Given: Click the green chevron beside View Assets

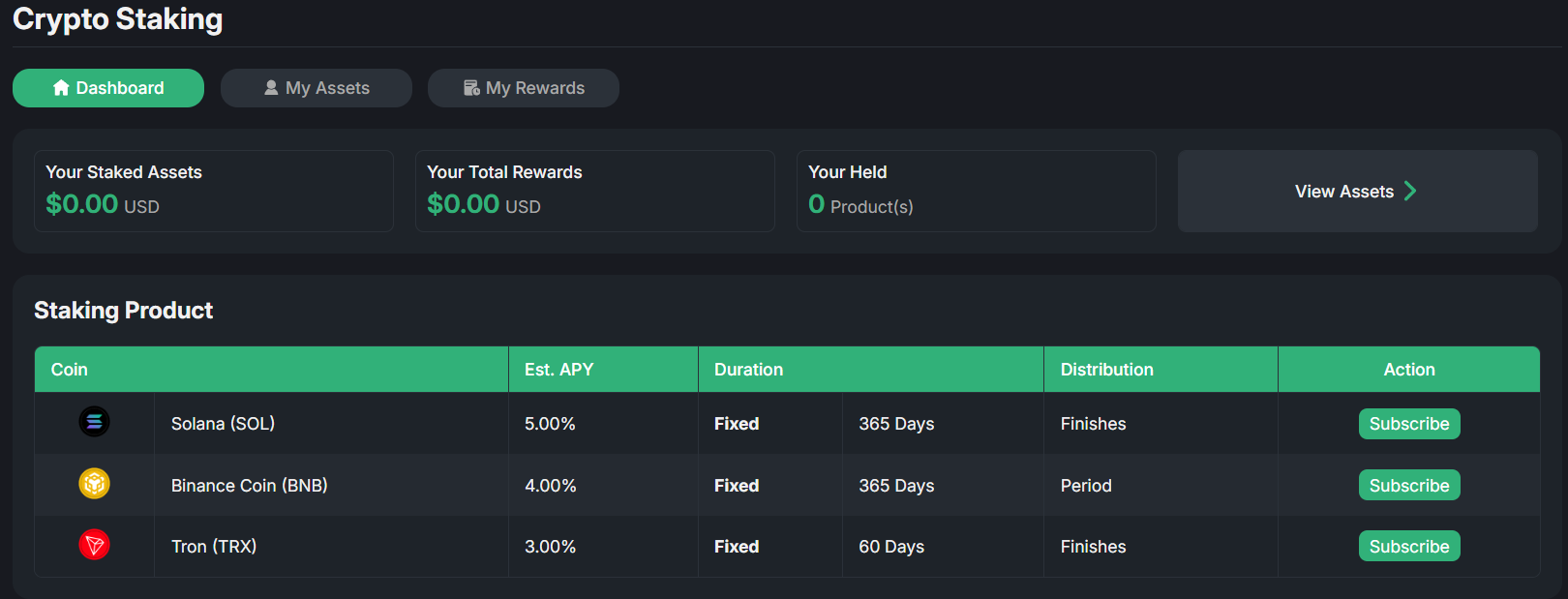Looking at the screenshot, I should click(x=1410, y=191).
